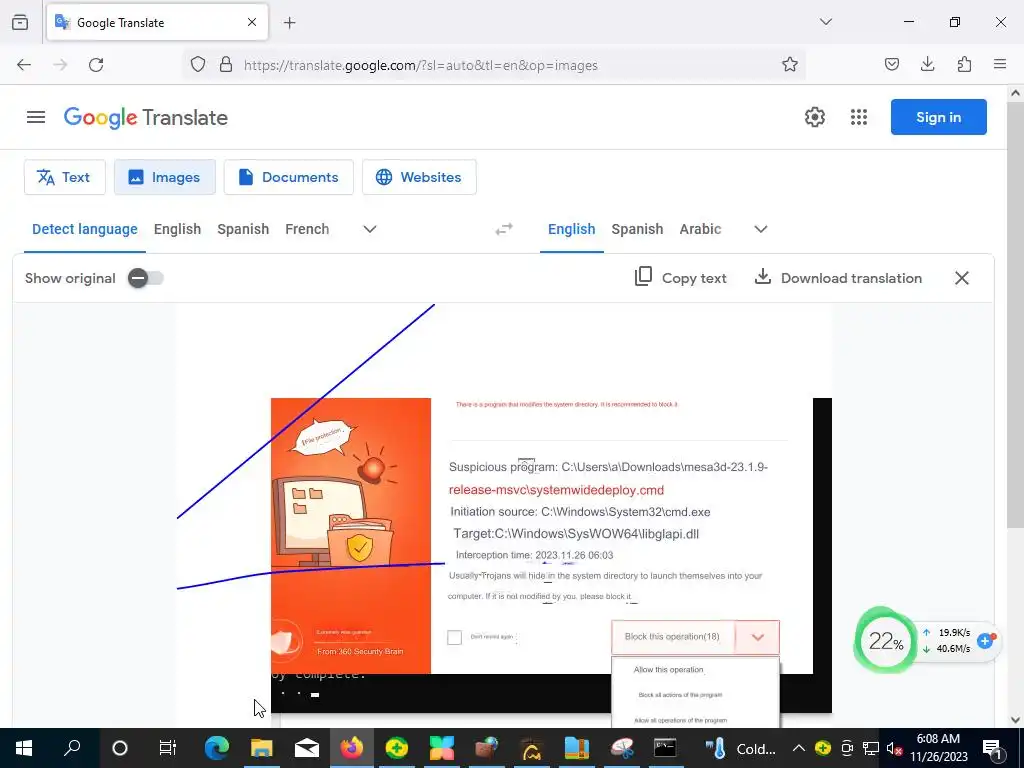
Task: Click Download translation button
Action: pyautogui.click(x=838, y=278)
